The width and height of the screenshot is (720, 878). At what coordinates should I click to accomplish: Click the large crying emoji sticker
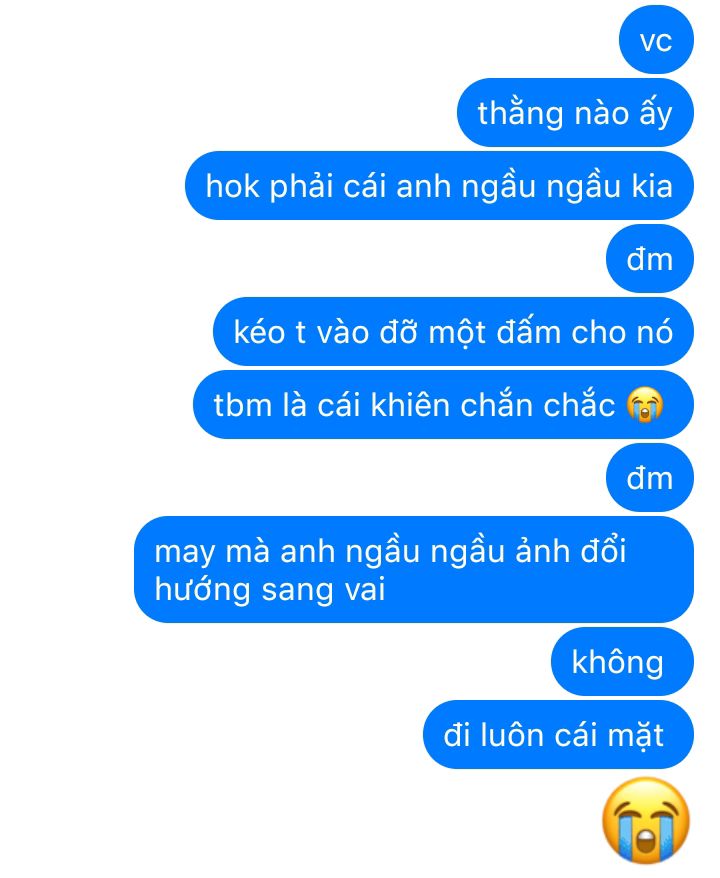point(646,820)
